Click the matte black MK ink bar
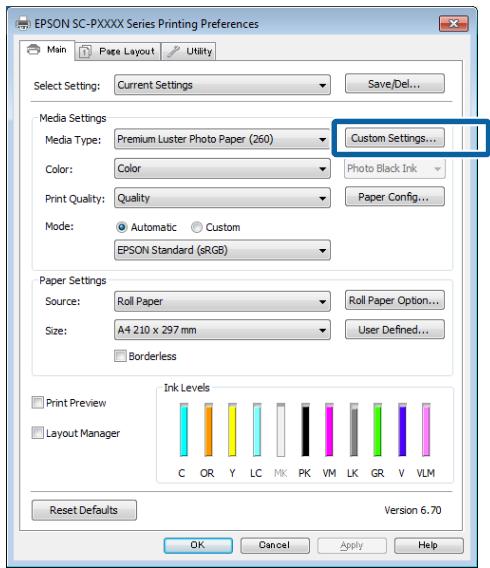This screenshot has width=490, height=568. tap(281, 430)
